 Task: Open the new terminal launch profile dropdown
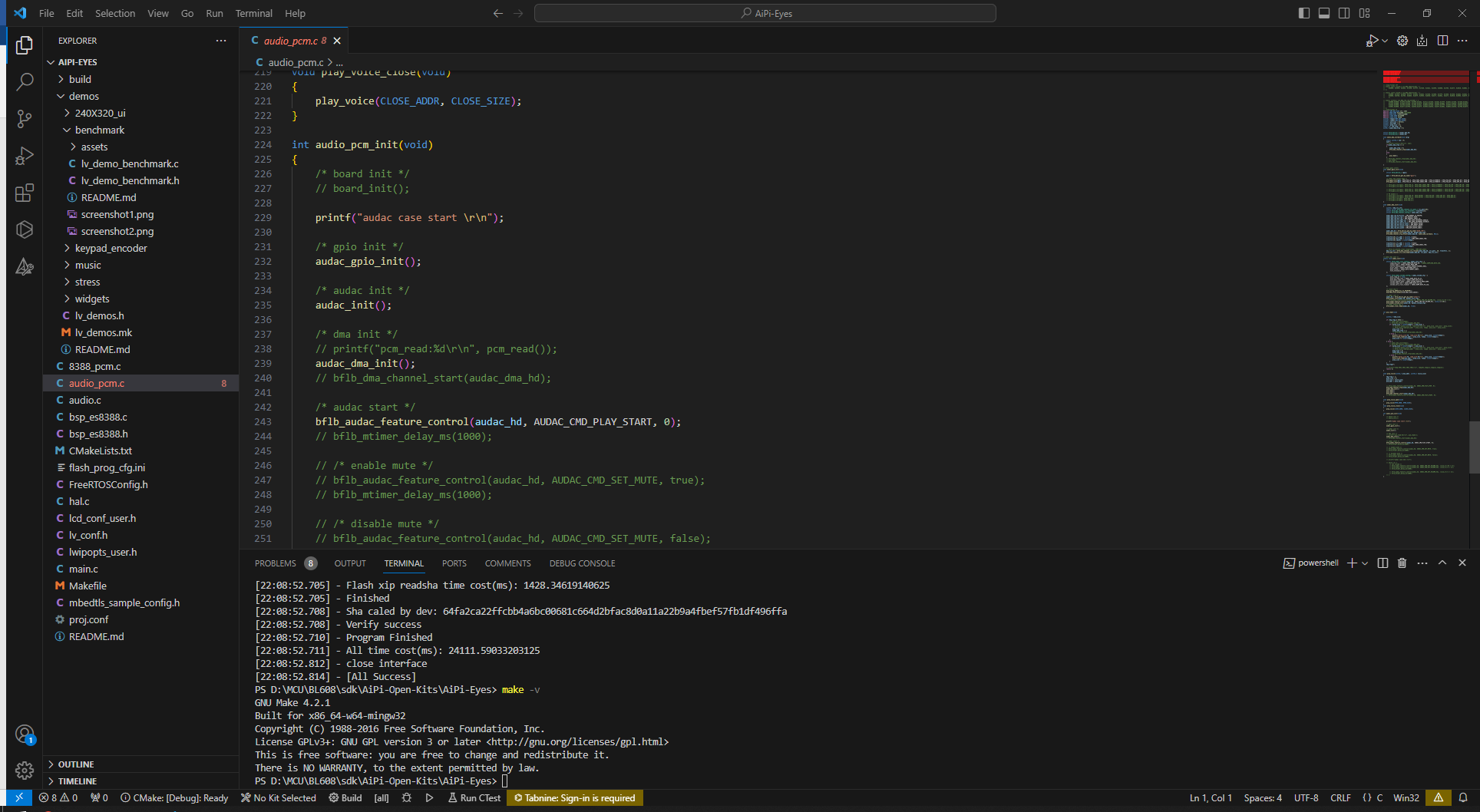point(1365,563)
